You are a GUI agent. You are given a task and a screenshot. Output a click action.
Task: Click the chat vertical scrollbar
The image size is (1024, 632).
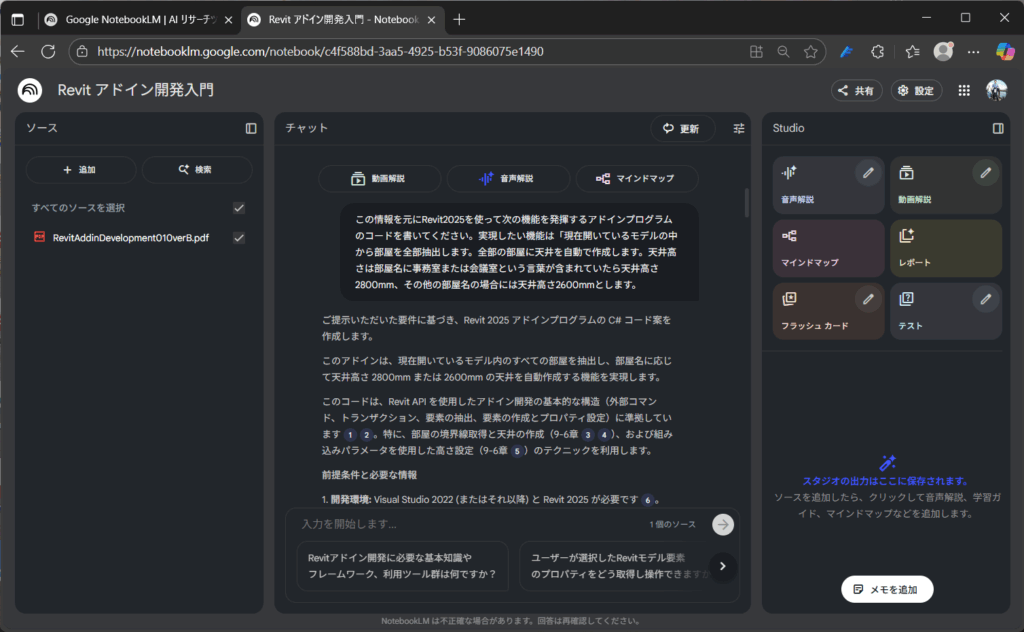click(x=746, y=203)
